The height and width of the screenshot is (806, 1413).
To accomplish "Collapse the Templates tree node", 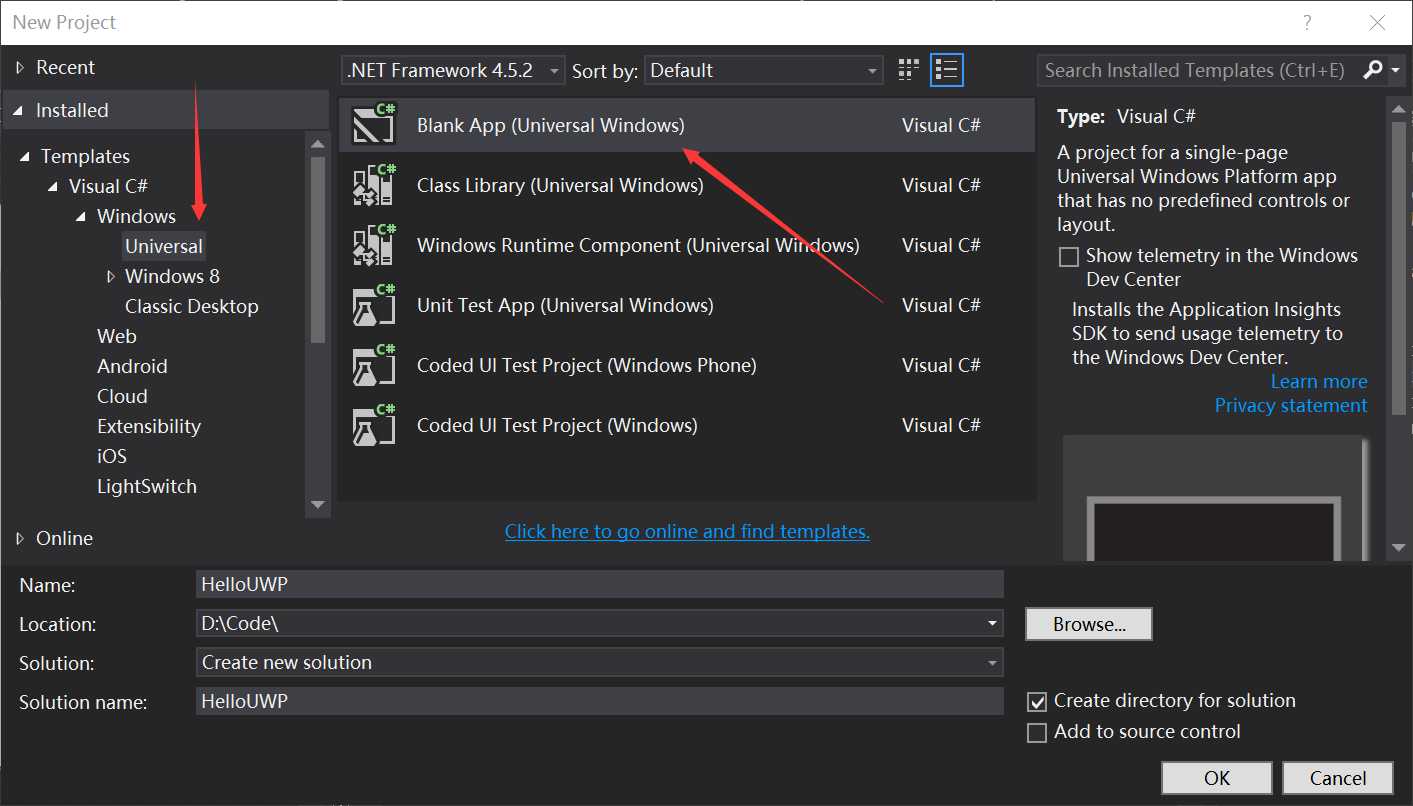I will tap(25, 157).
